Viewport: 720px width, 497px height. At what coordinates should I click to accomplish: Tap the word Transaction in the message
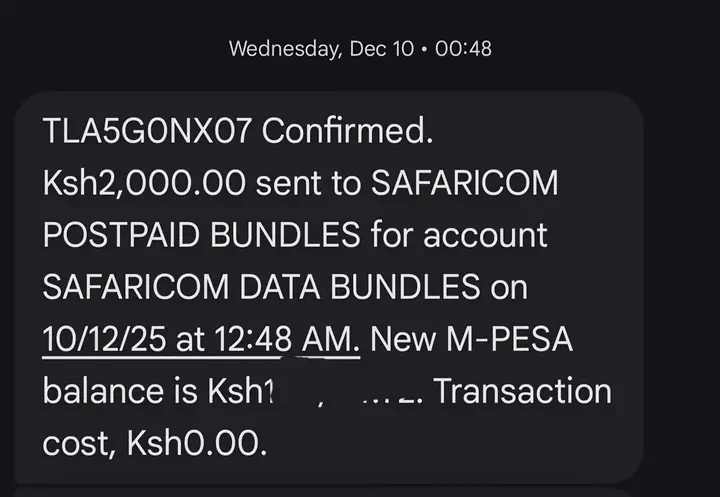pos(522,391)
